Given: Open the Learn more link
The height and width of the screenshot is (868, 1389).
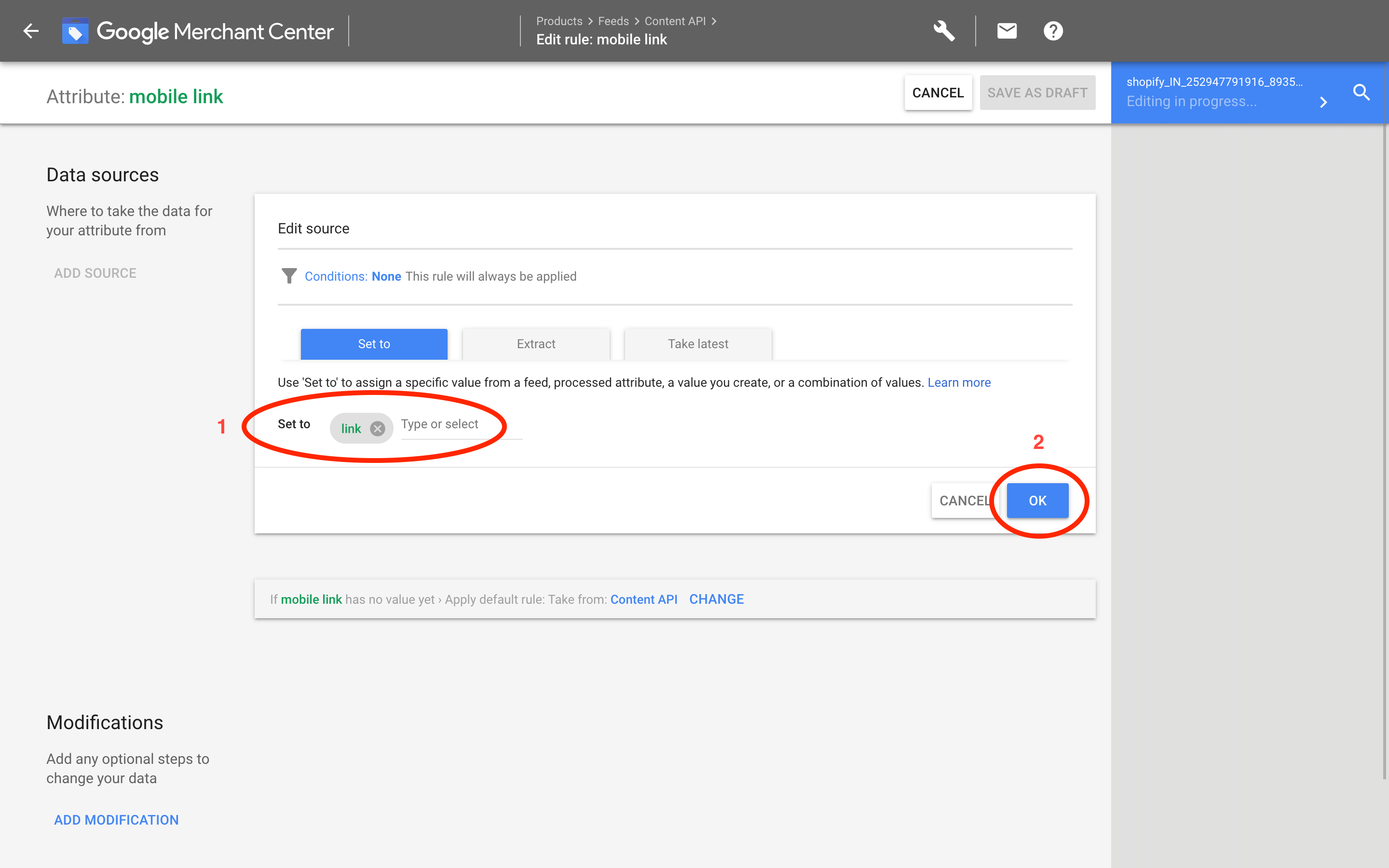Looking at the screenshot, I should (x=958, y=382).
